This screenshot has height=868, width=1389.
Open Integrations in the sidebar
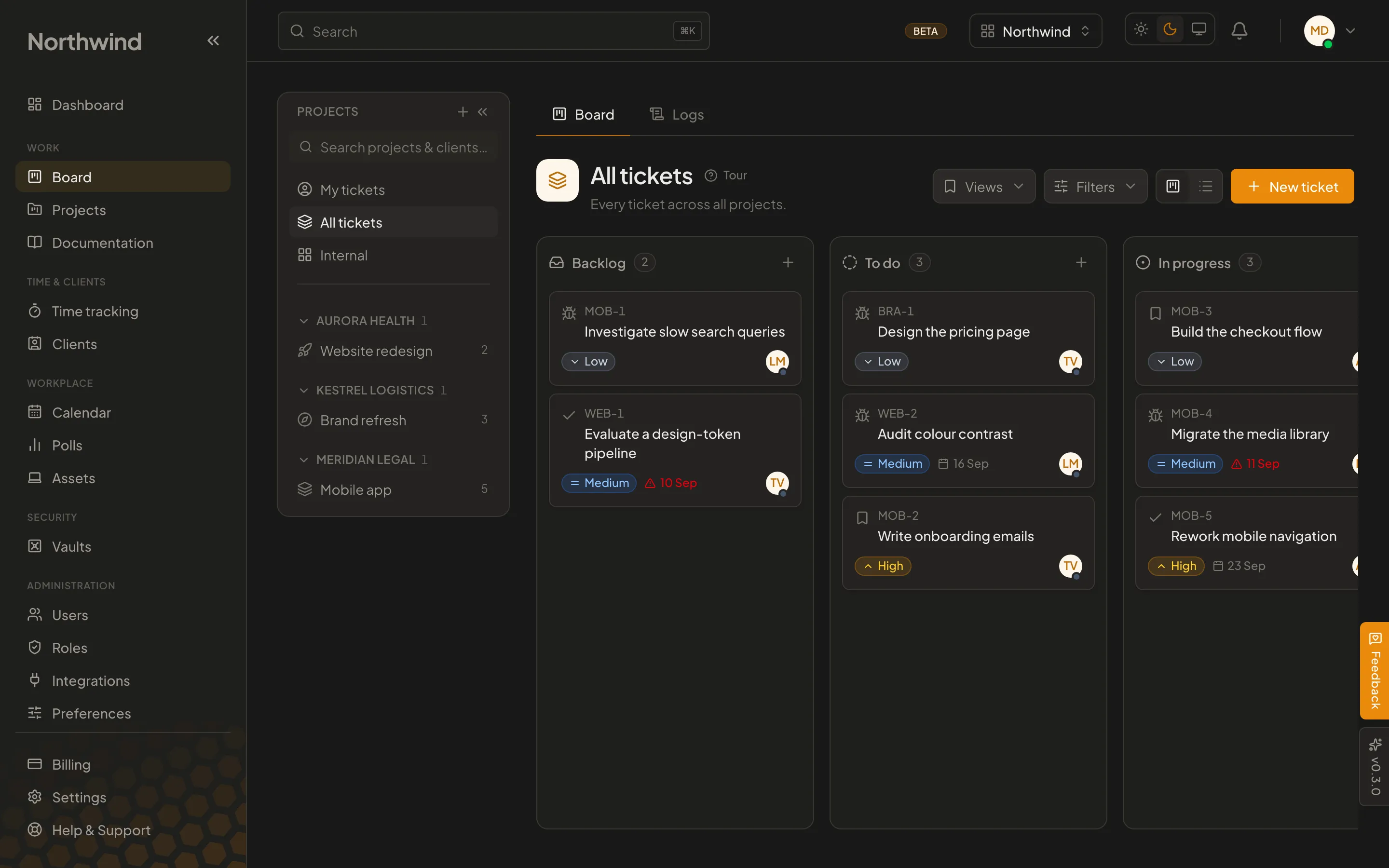123,681
